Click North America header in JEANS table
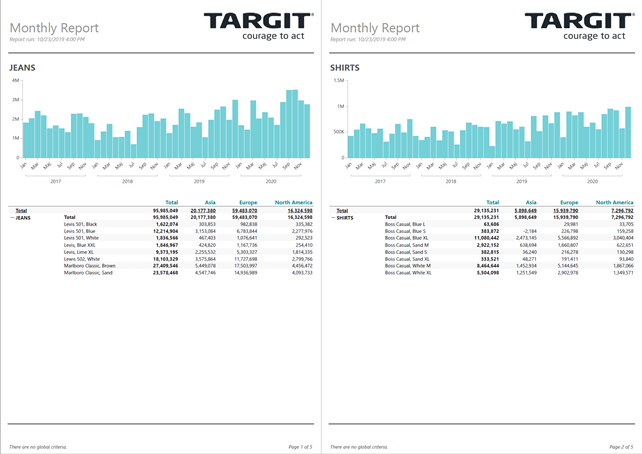 294,202
